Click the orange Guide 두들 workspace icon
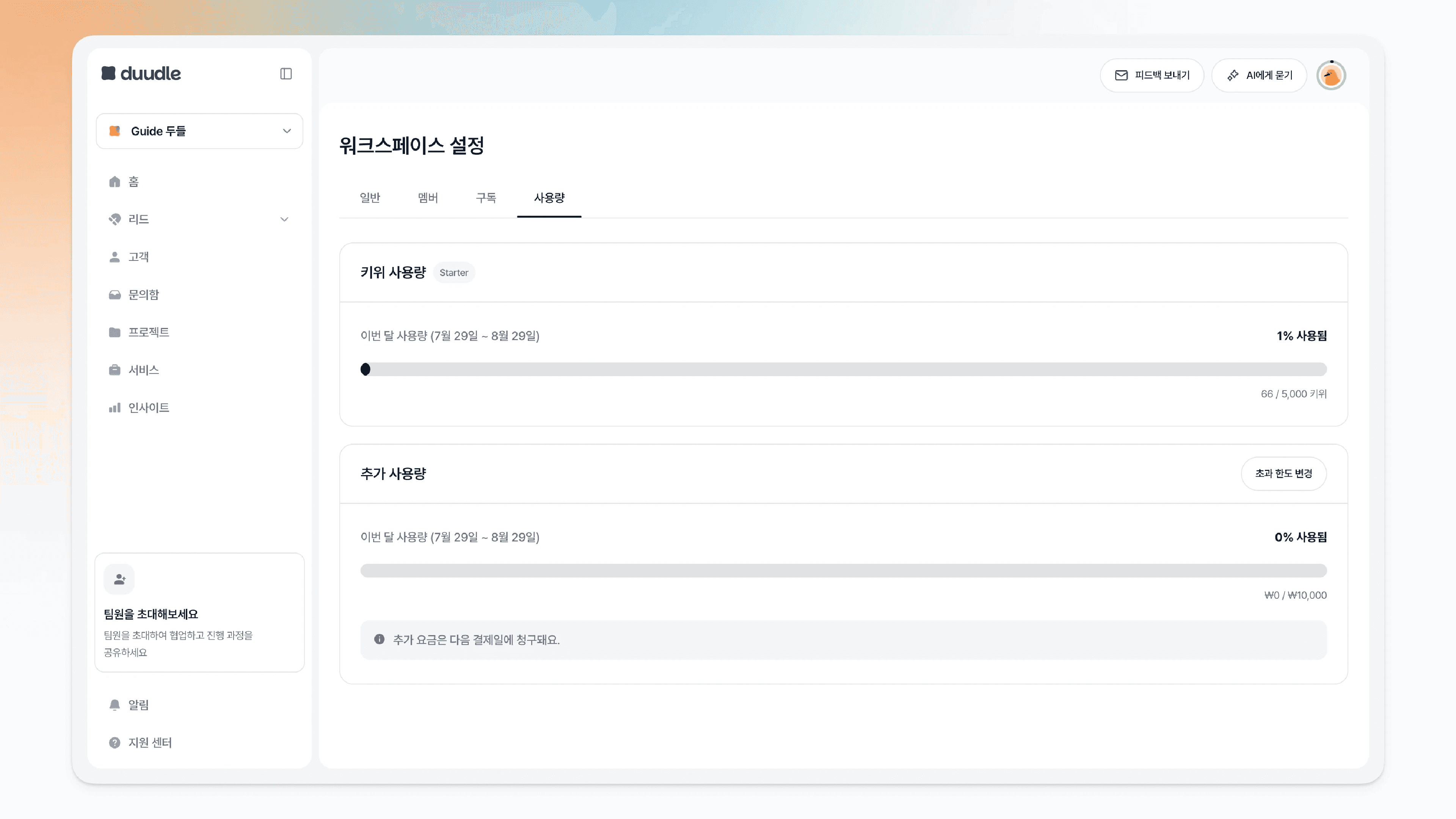Viewport: 1456px width, 819px height. point(115,131)
